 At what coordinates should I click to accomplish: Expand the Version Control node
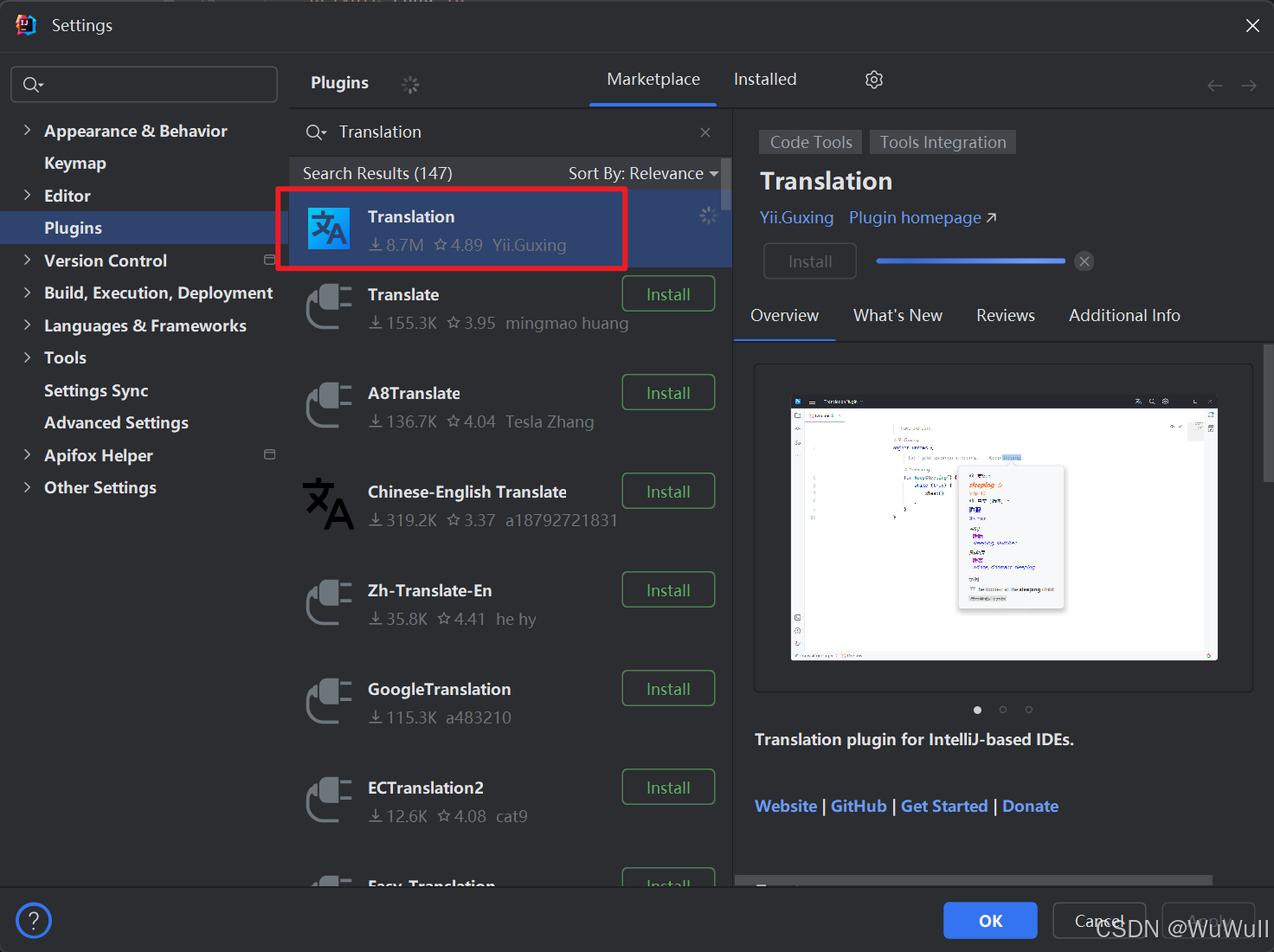pos(27,260)
